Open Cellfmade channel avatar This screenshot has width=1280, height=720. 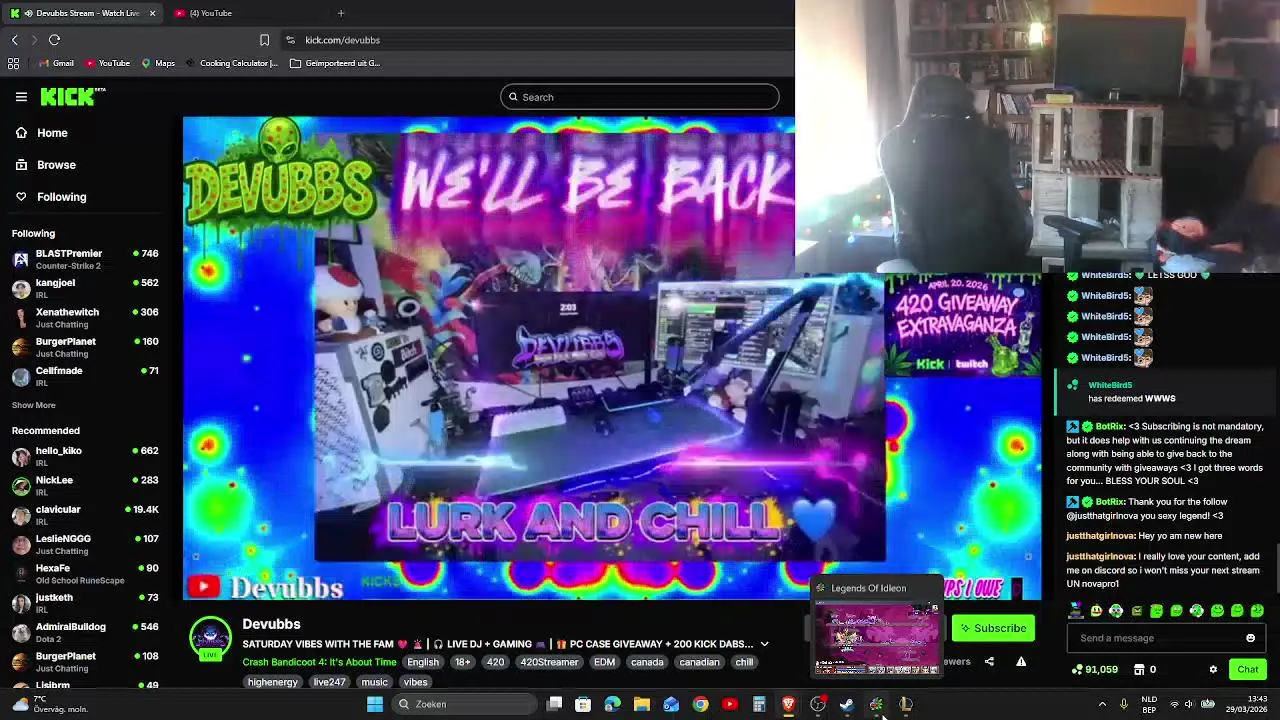pos(21,376)
